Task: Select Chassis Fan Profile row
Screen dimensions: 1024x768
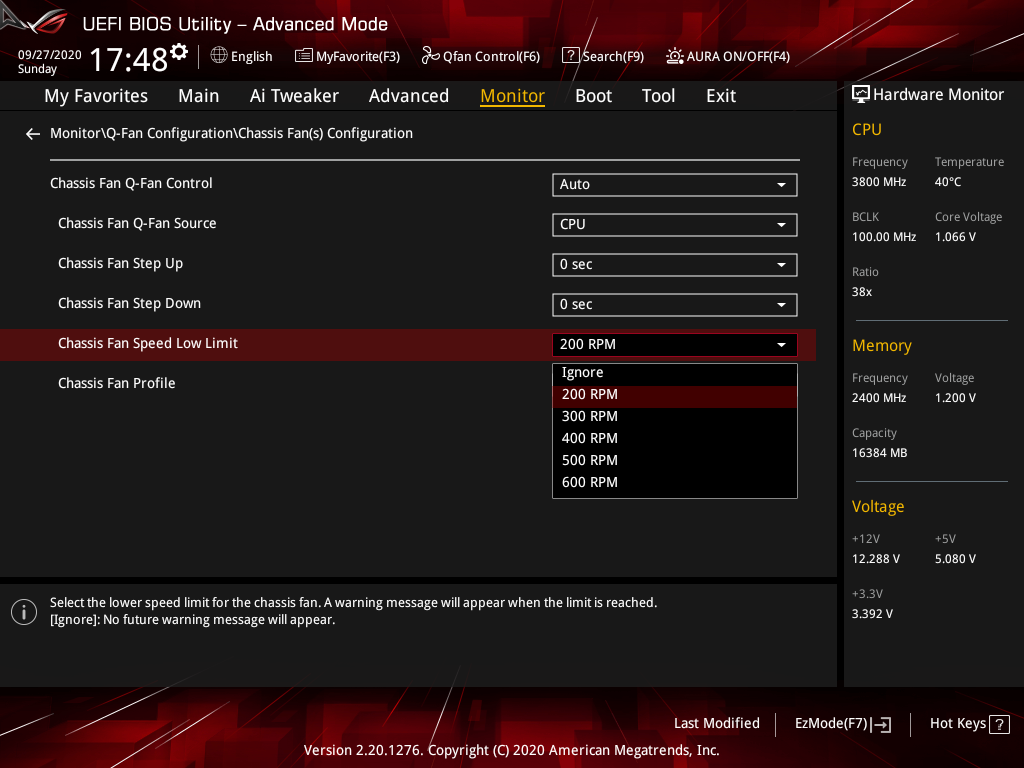Action: coord(116,383)
